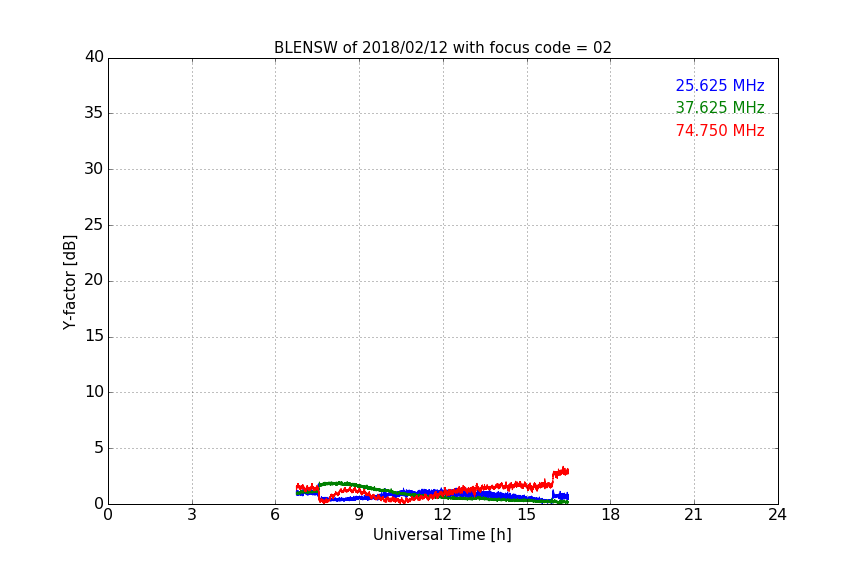Click the green curve's peak near hour 8
Image resolution: width=864 pixels, height=576 pixels.
tap(336, 483)
